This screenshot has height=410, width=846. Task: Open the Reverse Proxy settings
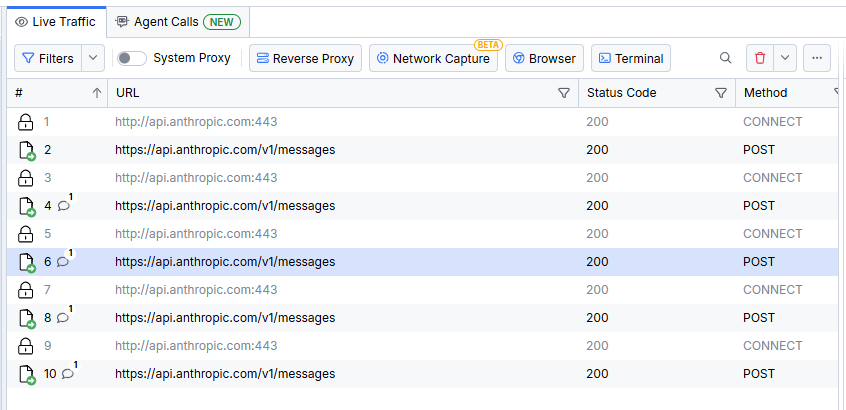coord(305,58)
